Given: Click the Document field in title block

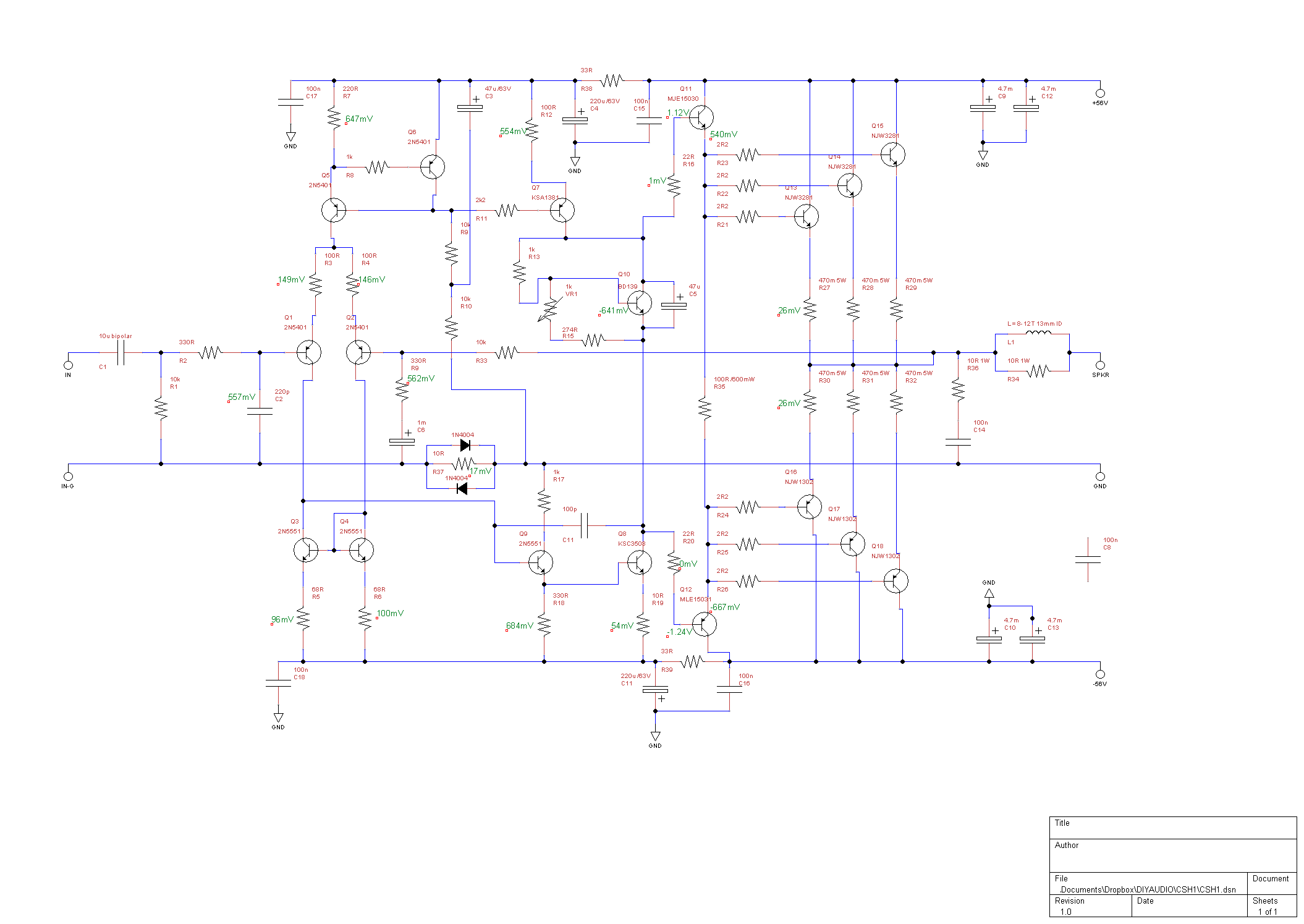Looking at the screenshot, I should [x=1272, y=884].
